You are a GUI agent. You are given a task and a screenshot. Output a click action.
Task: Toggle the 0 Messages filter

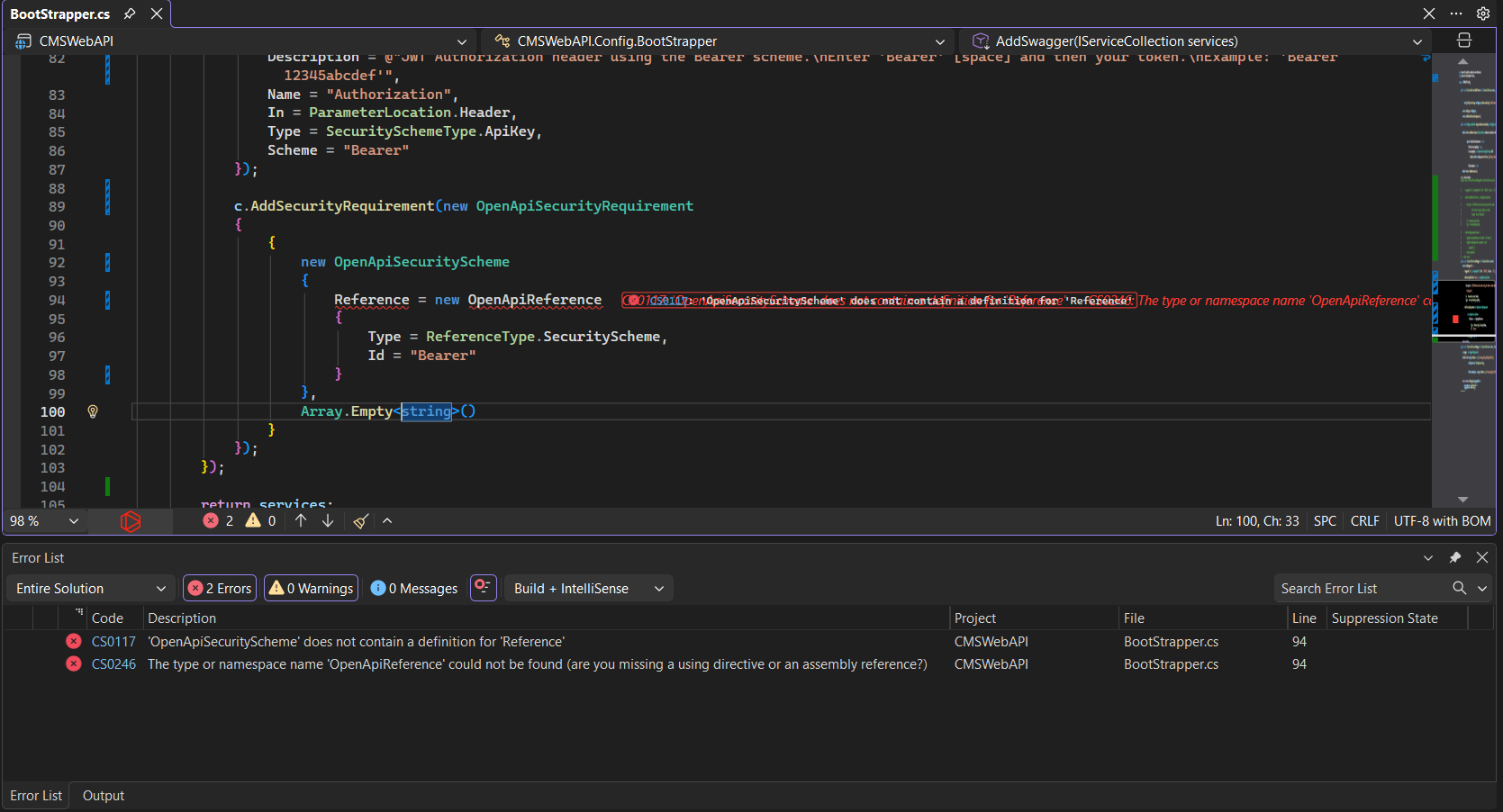coord(414,589)
